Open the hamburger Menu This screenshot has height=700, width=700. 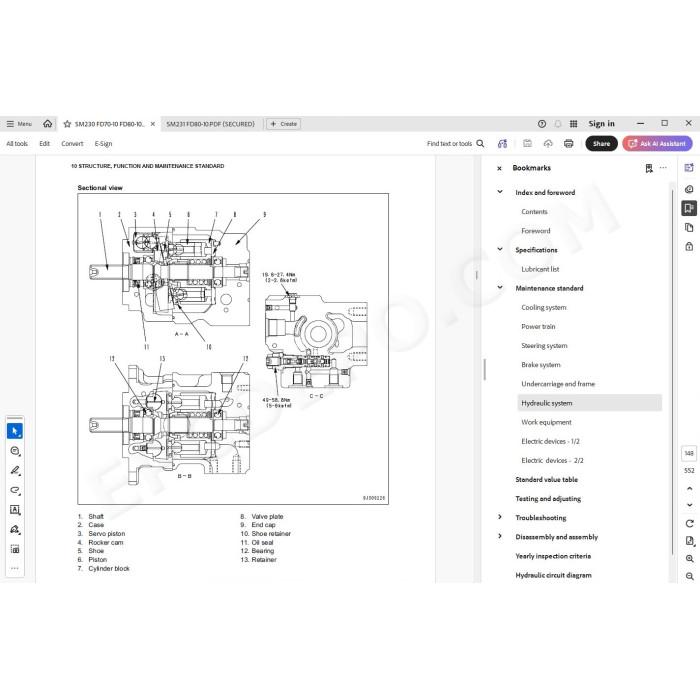click(19, 124)
